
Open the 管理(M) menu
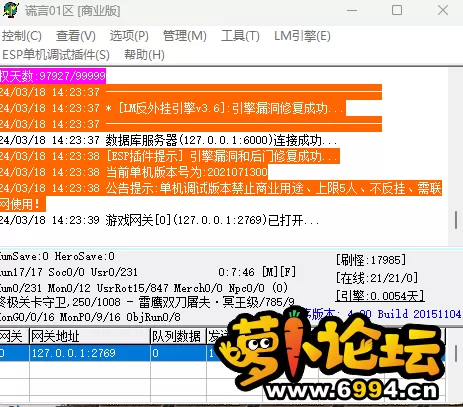(x=184, y=36)
